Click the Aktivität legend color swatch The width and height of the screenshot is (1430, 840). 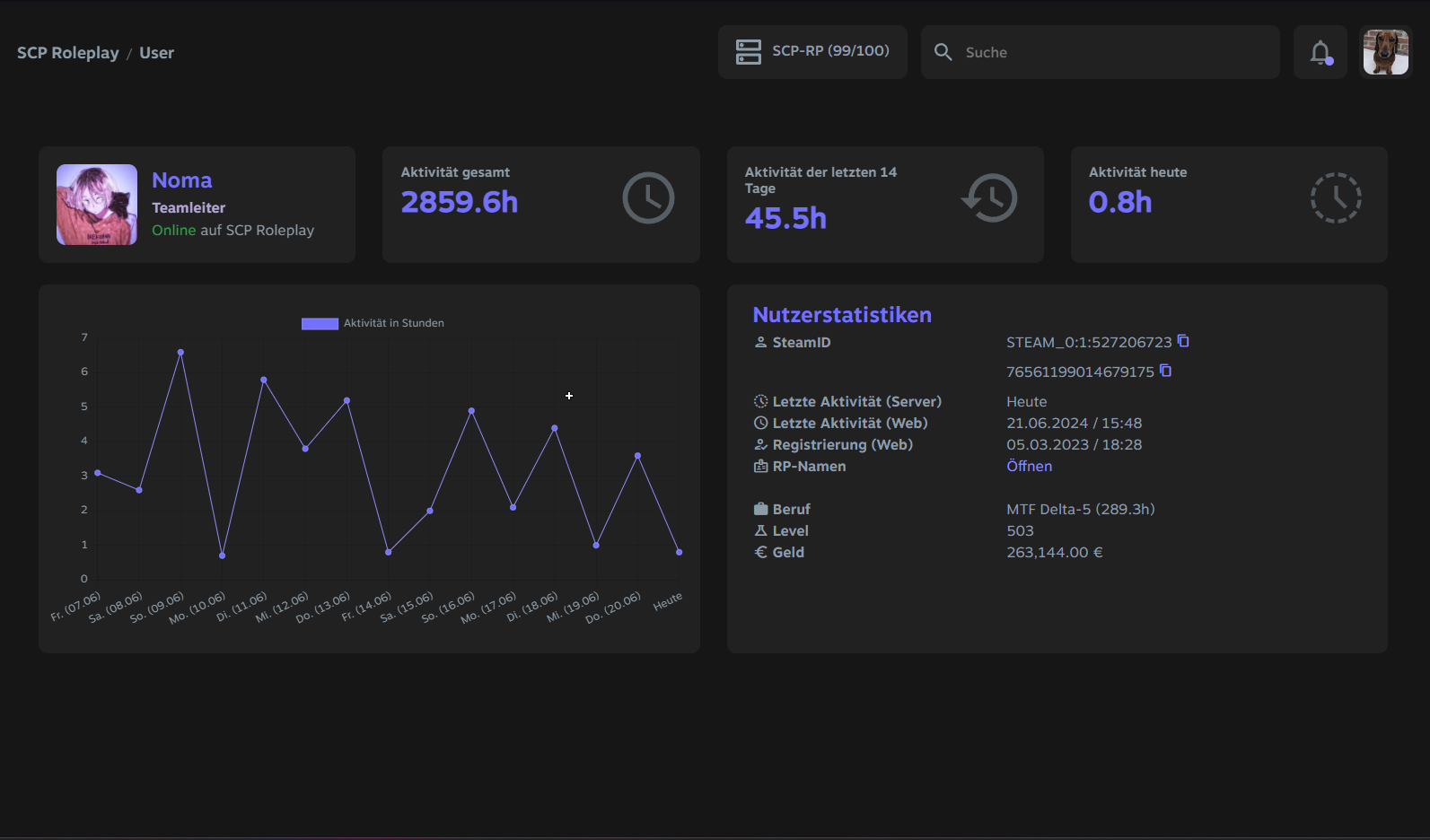coord(320,323)
